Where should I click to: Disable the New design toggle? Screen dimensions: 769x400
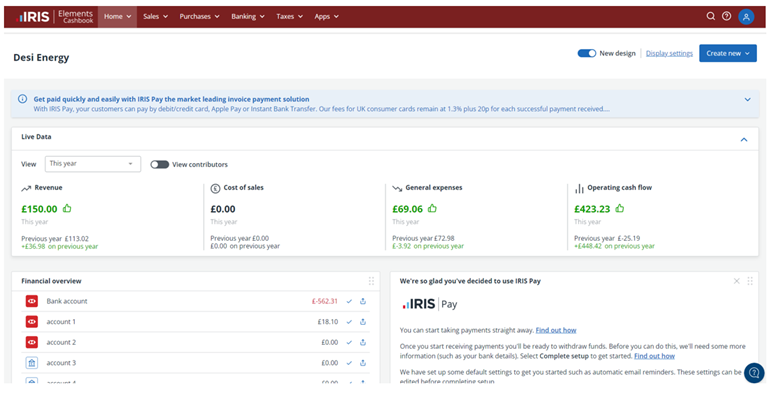click(x=586, y=53)
